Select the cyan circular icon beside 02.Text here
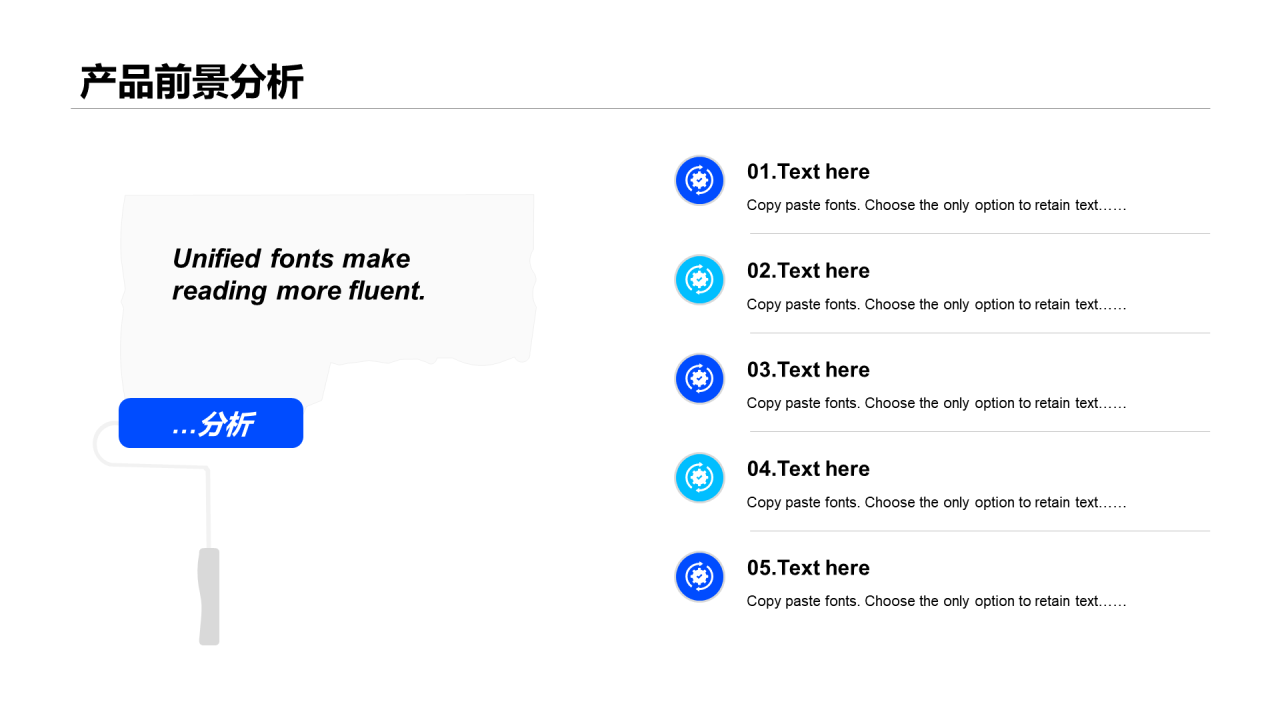Screen dimensions: 1280x720 point(699,279)
